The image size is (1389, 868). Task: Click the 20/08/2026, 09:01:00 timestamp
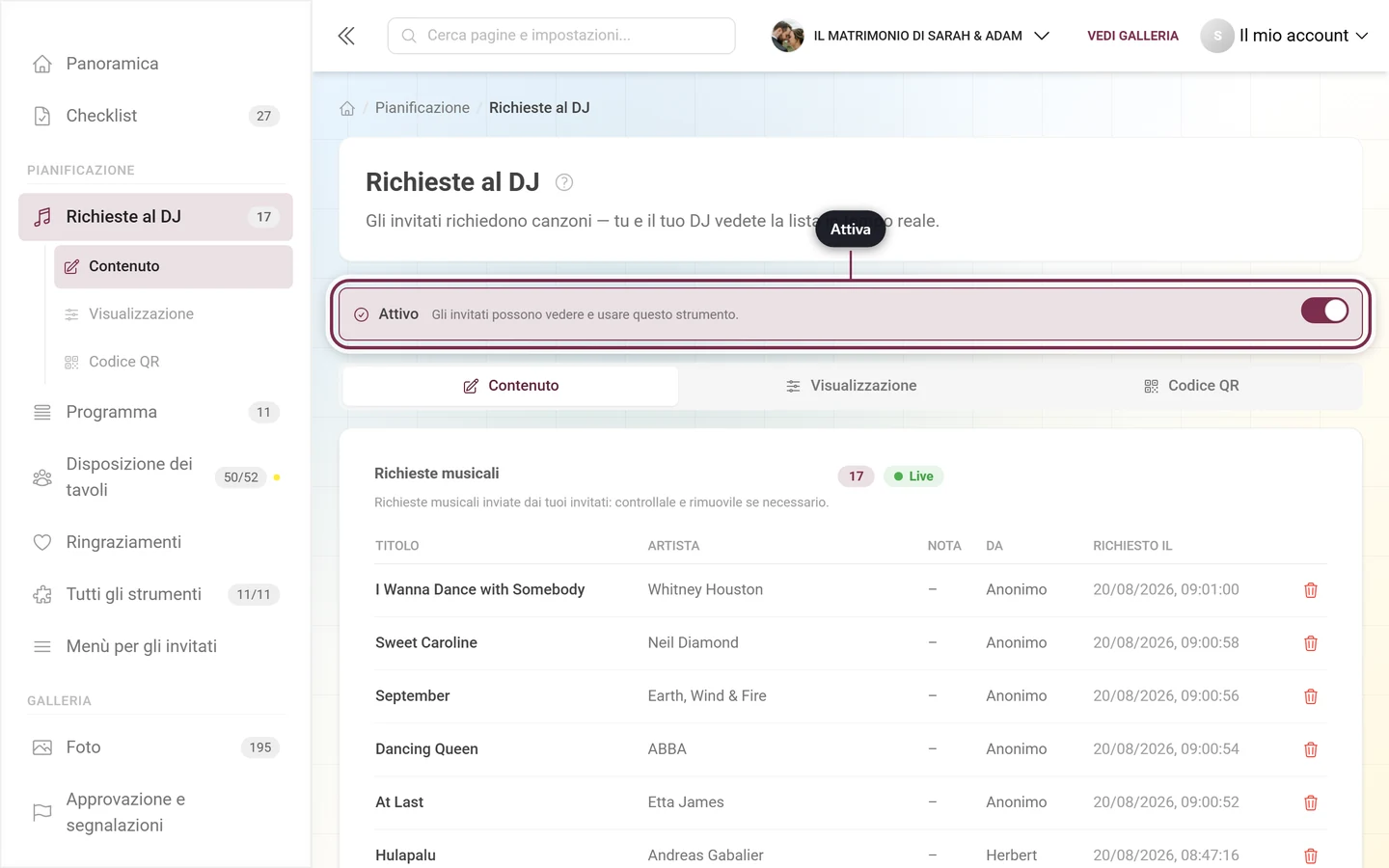[1166, 590]
